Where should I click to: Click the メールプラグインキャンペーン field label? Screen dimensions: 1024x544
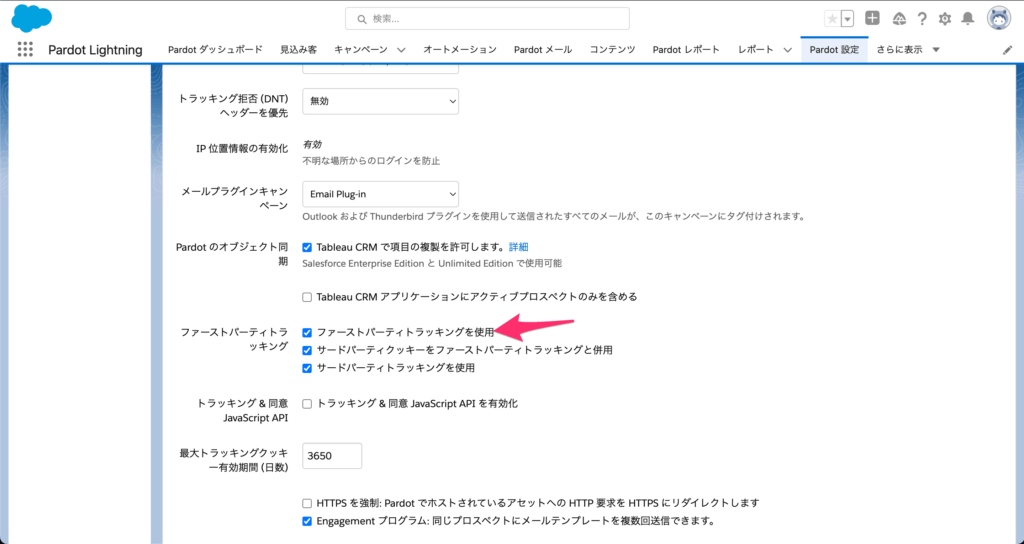(x=234, y=199)
